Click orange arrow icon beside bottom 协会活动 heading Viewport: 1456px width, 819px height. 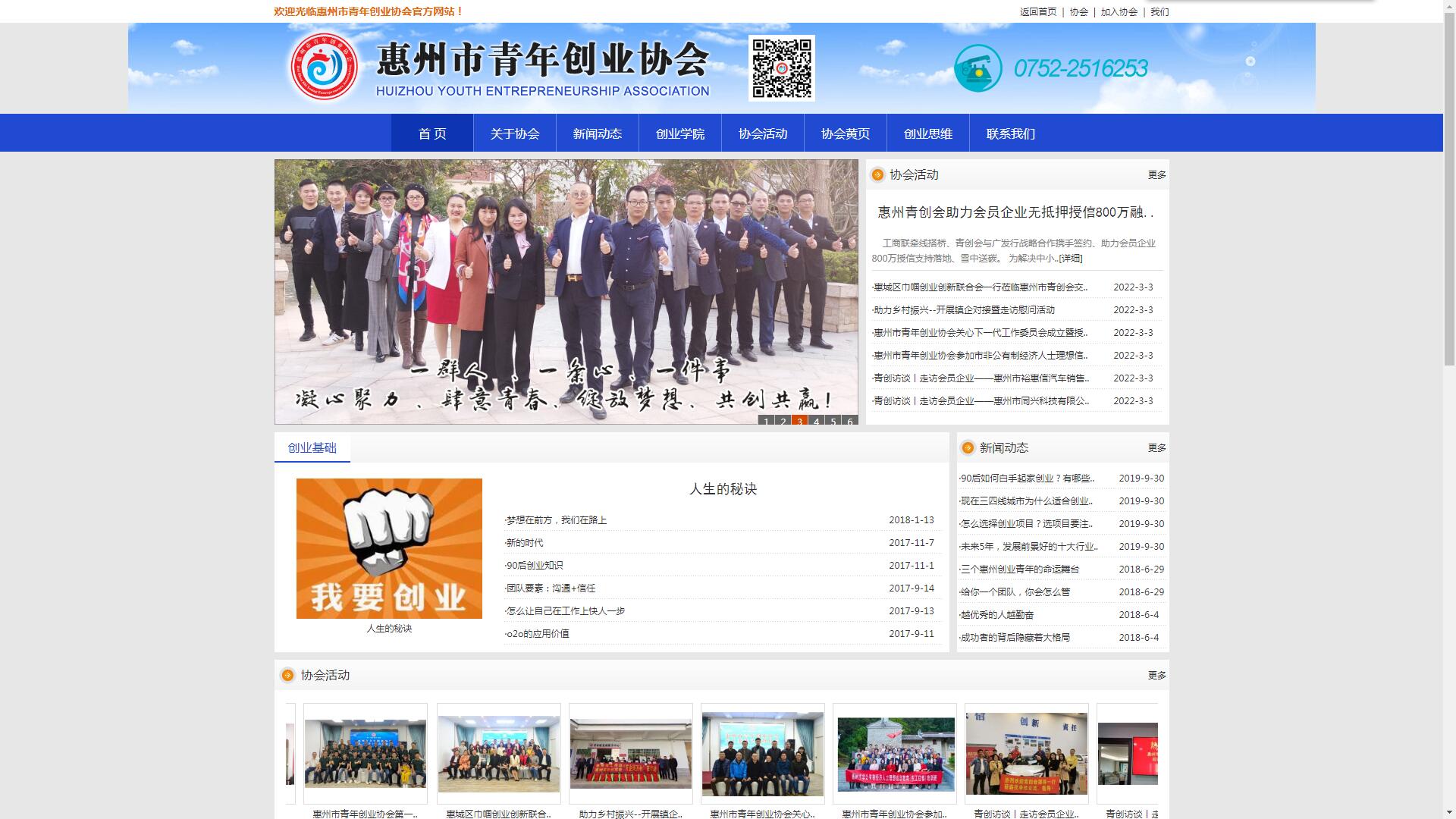point(287,676)
